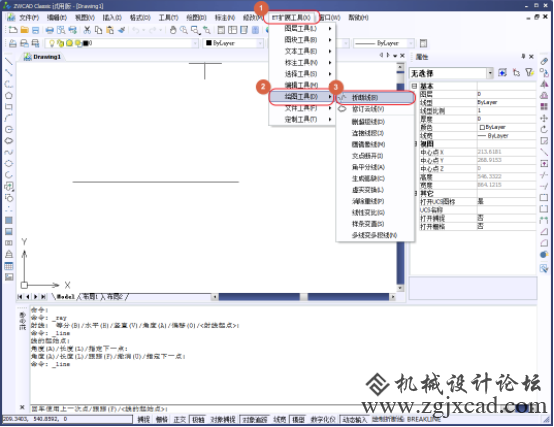
Task: Select the Table tool in draw toolbar
Action: click(x=9, y=266)
